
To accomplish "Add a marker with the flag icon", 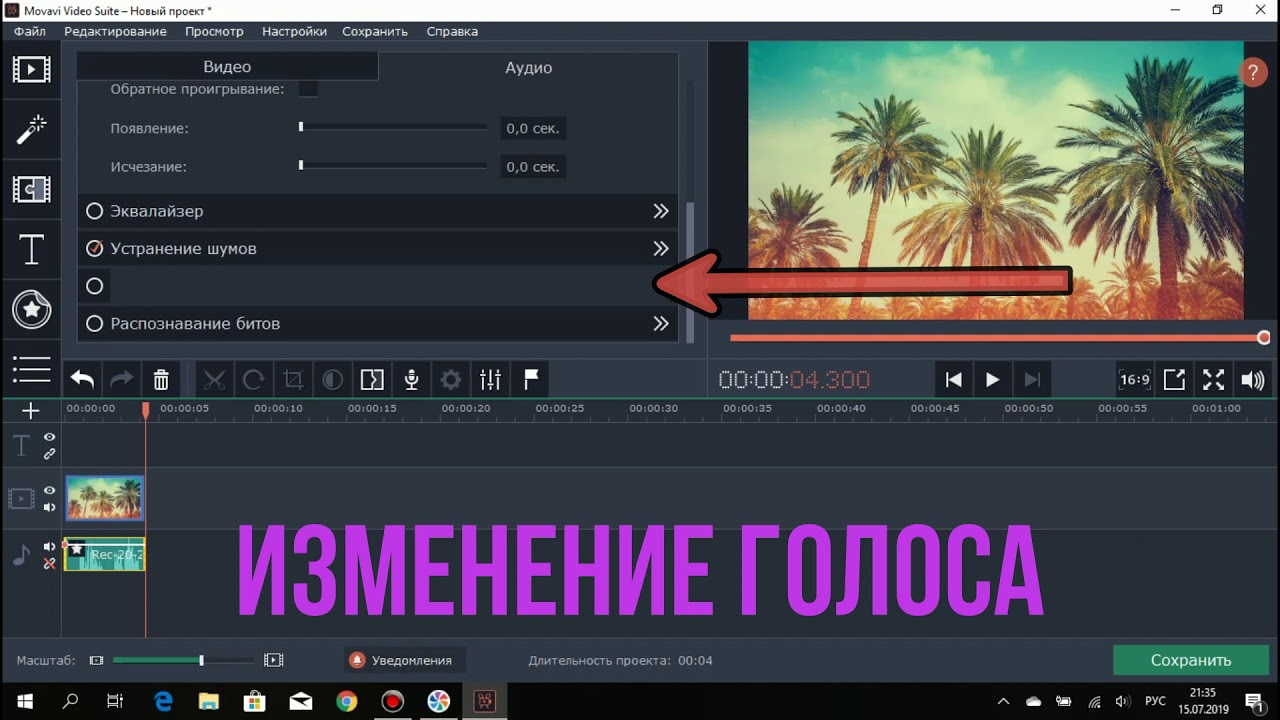I will click(531, 380).
